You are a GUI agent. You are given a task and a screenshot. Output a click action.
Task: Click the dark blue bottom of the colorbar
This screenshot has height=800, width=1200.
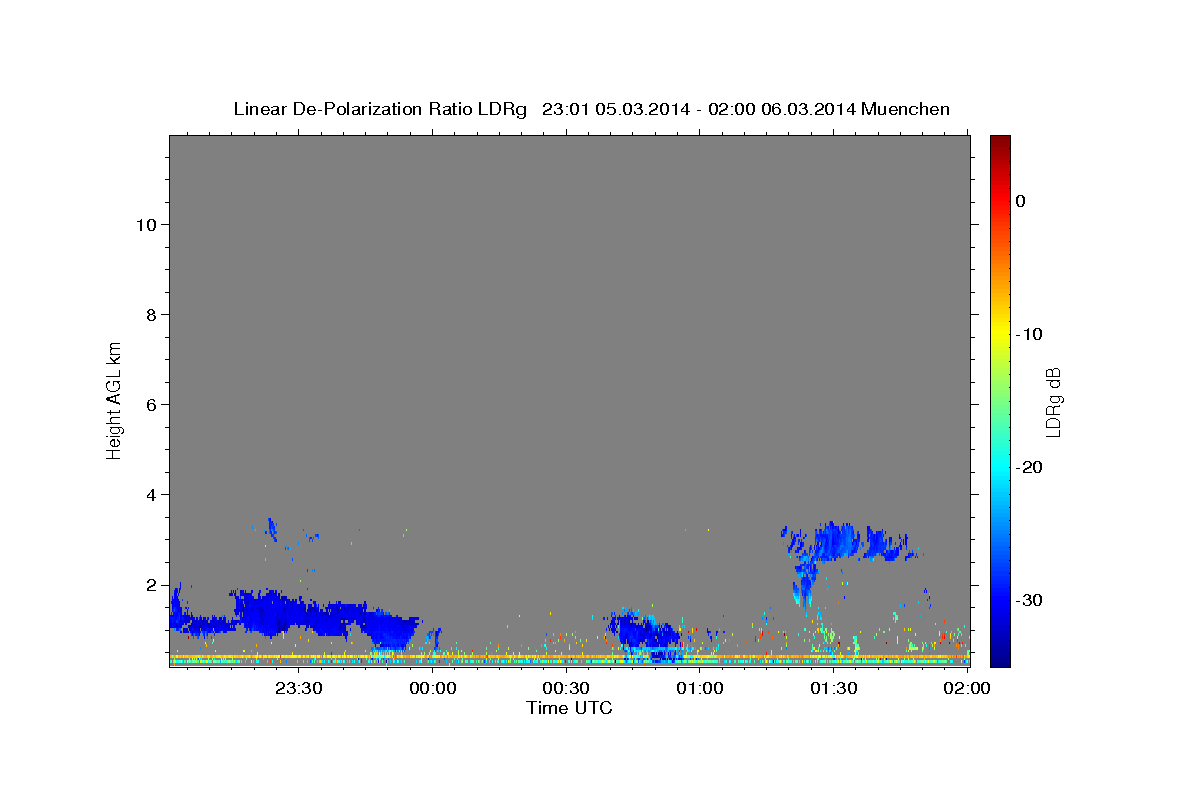point(1000,655)
